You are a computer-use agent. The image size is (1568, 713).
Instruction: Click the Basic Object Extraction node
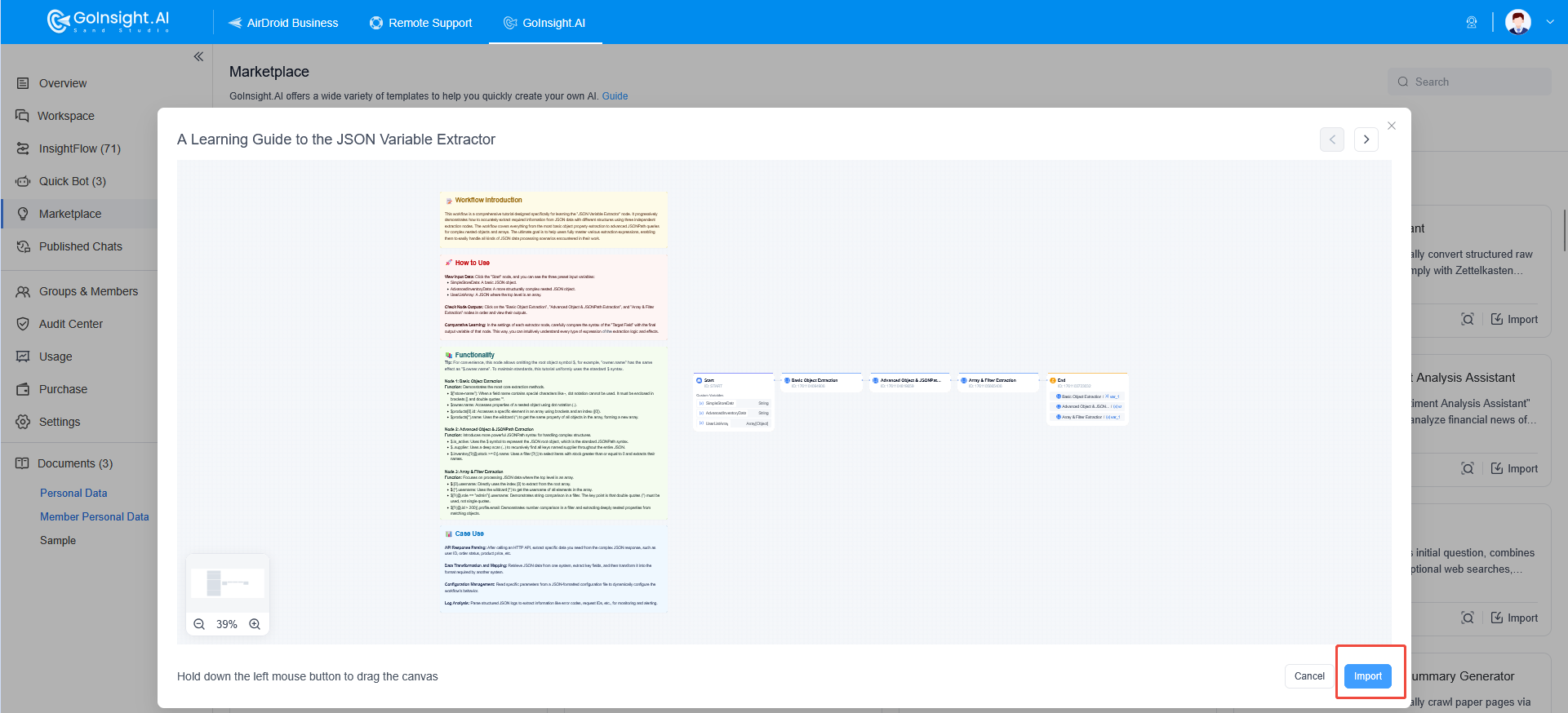(x=821, y=383)
